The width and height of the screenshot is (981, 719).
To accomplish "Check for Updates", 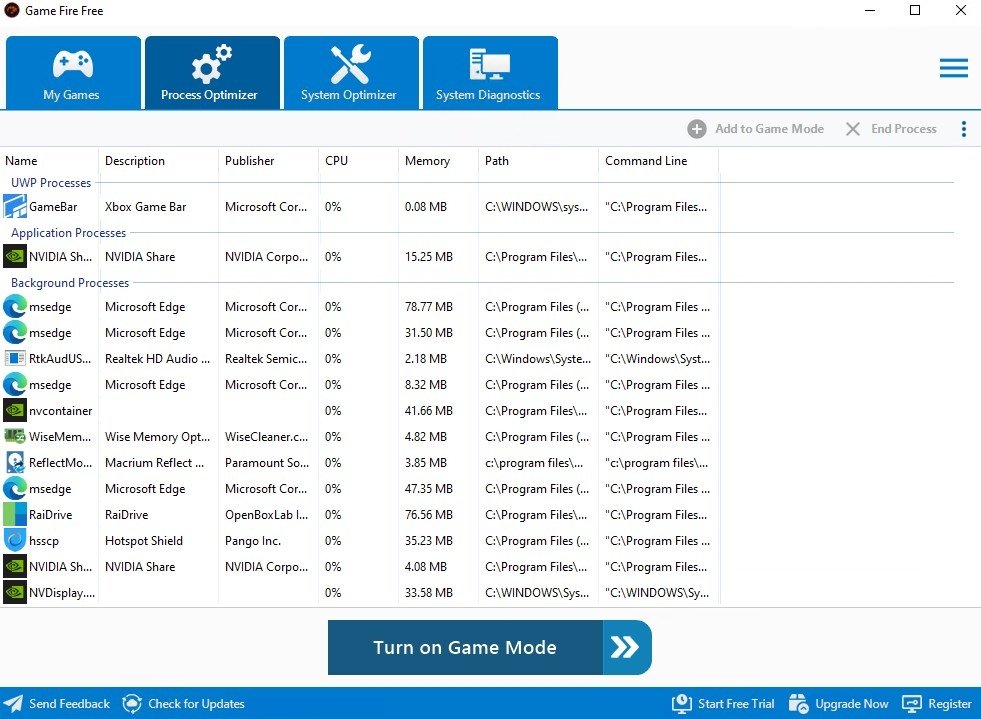I will coord(183,704).
